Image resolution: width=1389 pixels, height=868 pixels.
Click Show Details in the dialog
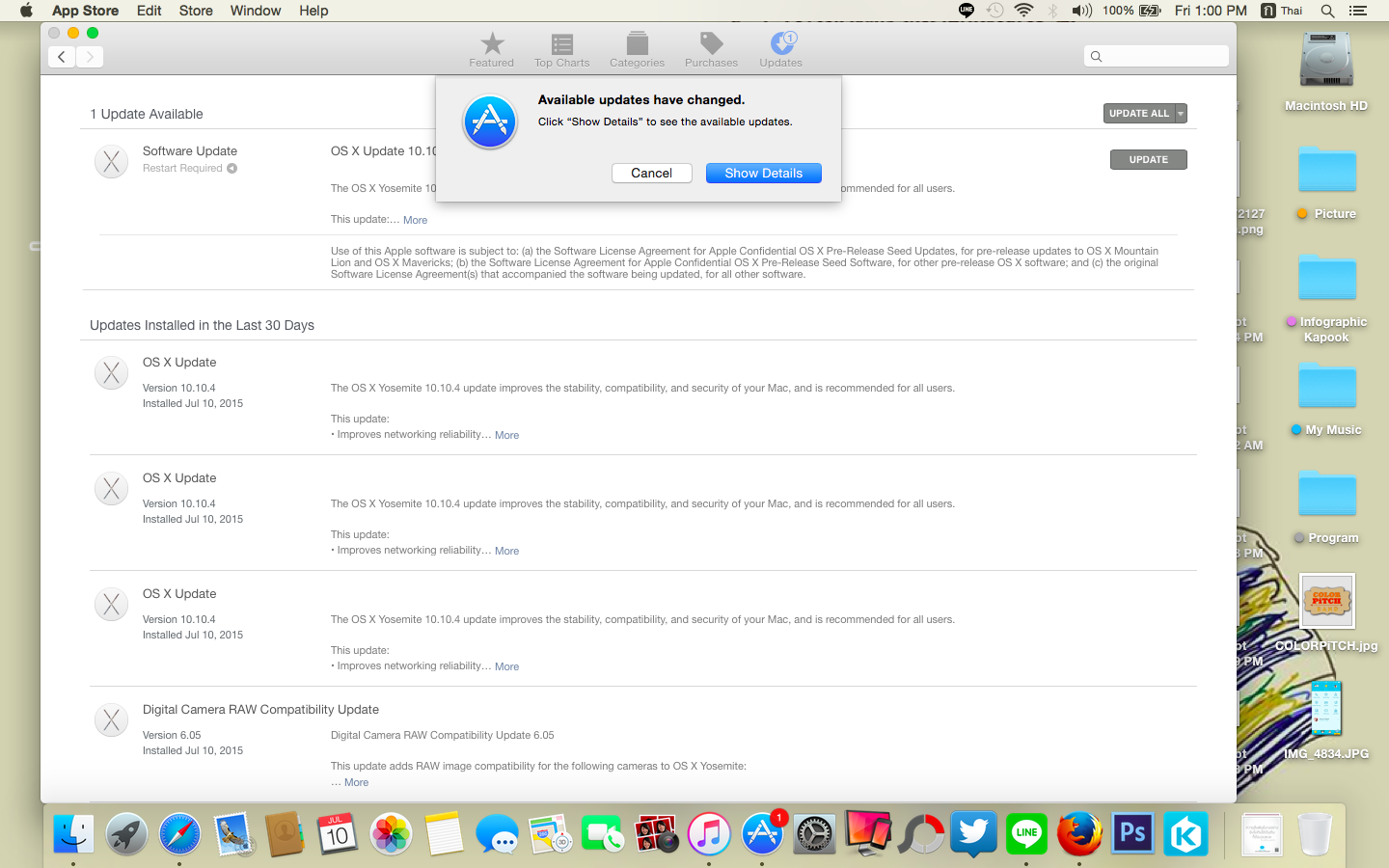pos(764,173)
